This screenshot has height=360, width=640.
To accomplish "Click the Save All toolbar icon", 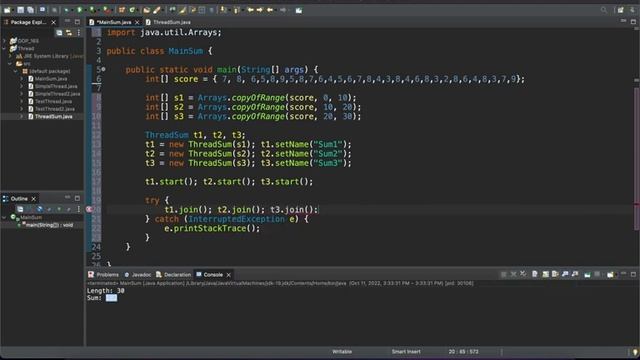I will click(x=30, y=10).
